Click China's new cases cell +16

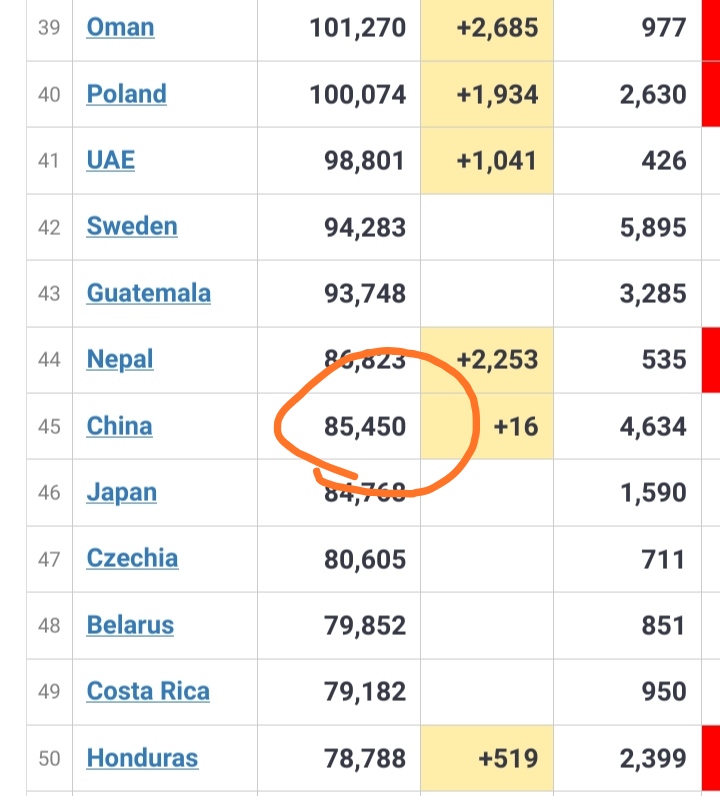click(487, 426)
